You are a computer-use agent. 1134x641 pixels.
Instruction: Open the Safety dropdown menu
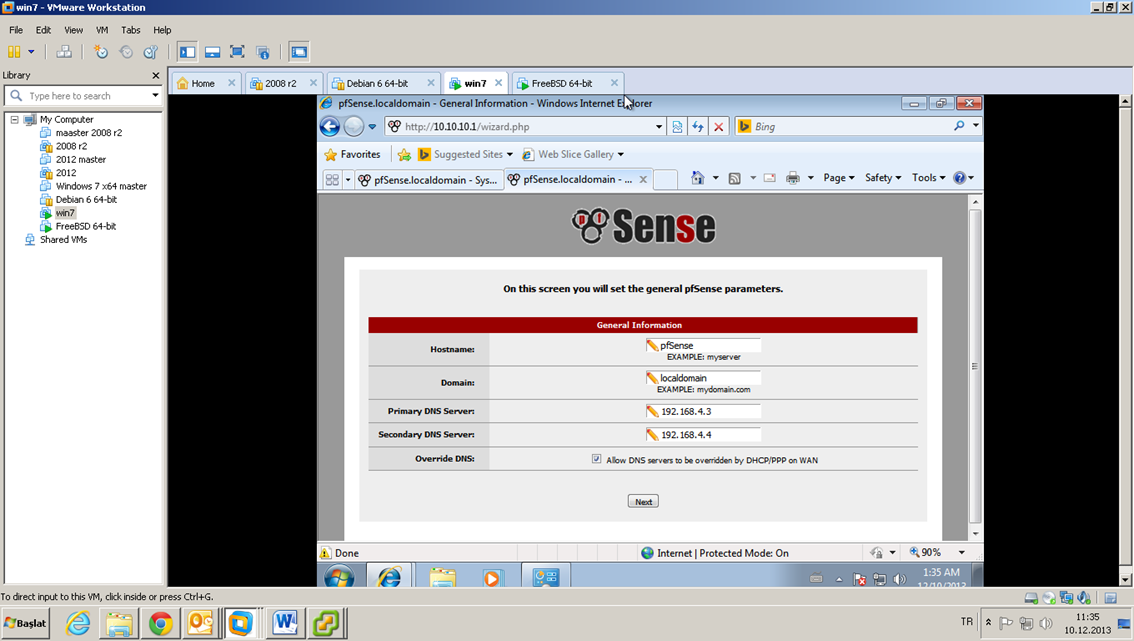click(x=883, y=178)
